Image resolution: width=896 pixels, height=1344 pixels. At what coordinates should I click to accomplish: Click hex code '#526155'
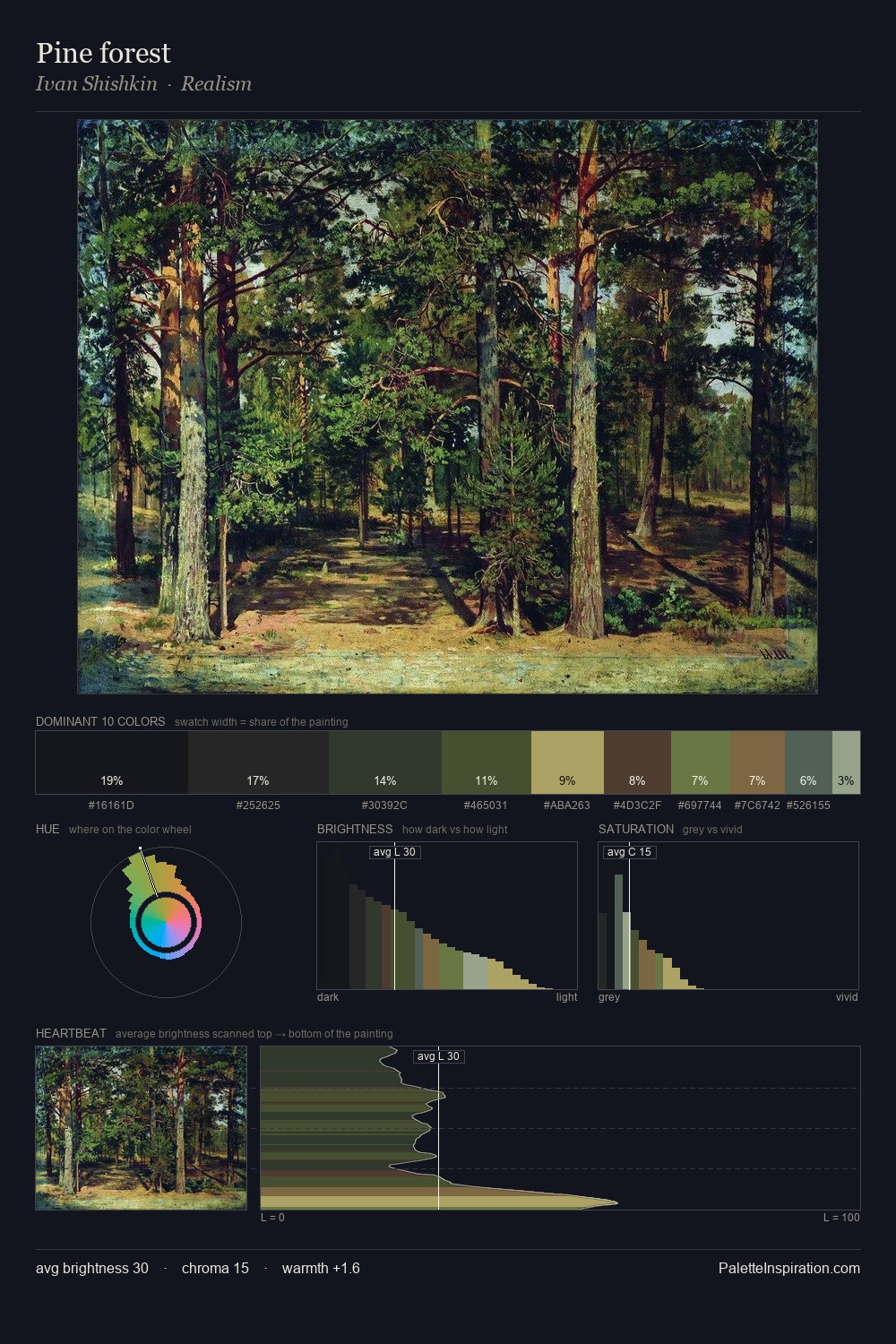point(808,805)
